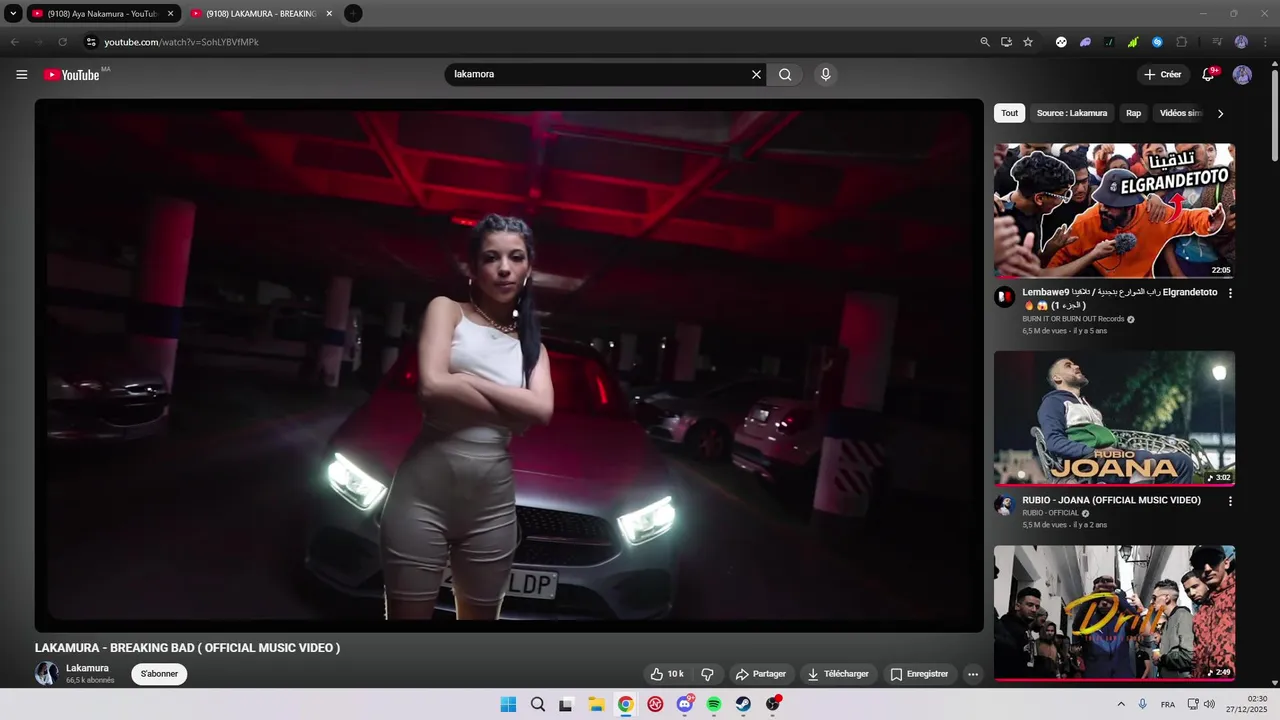Open Lakamura channel avatar
The image size is (1280, 720).
coord(47,673)
